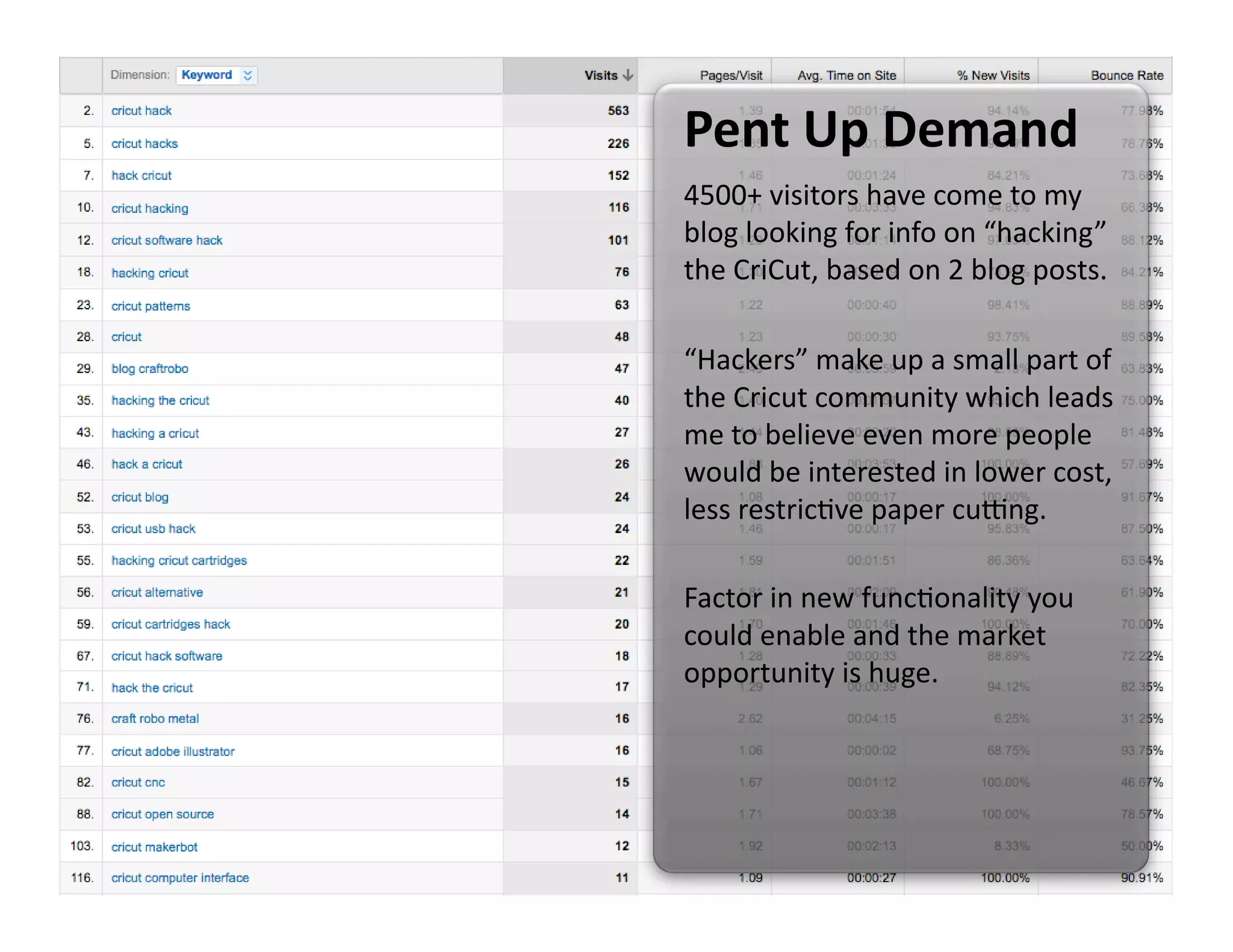The height and width of the screenshot is (952, 1233).
Task: Open the 'cricut hack' keyword link
Action: click(141, 111)
